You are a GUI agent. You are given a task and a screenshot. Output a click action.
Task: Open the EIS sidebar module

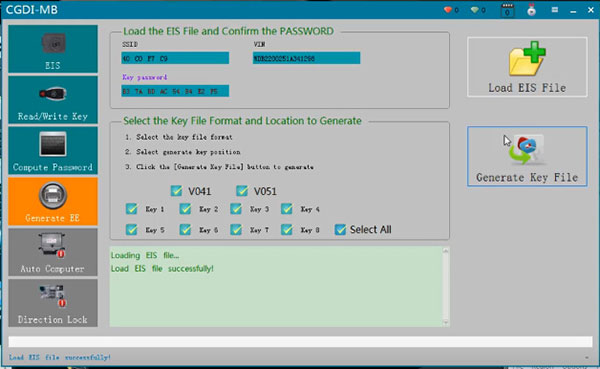click(53, 49)
